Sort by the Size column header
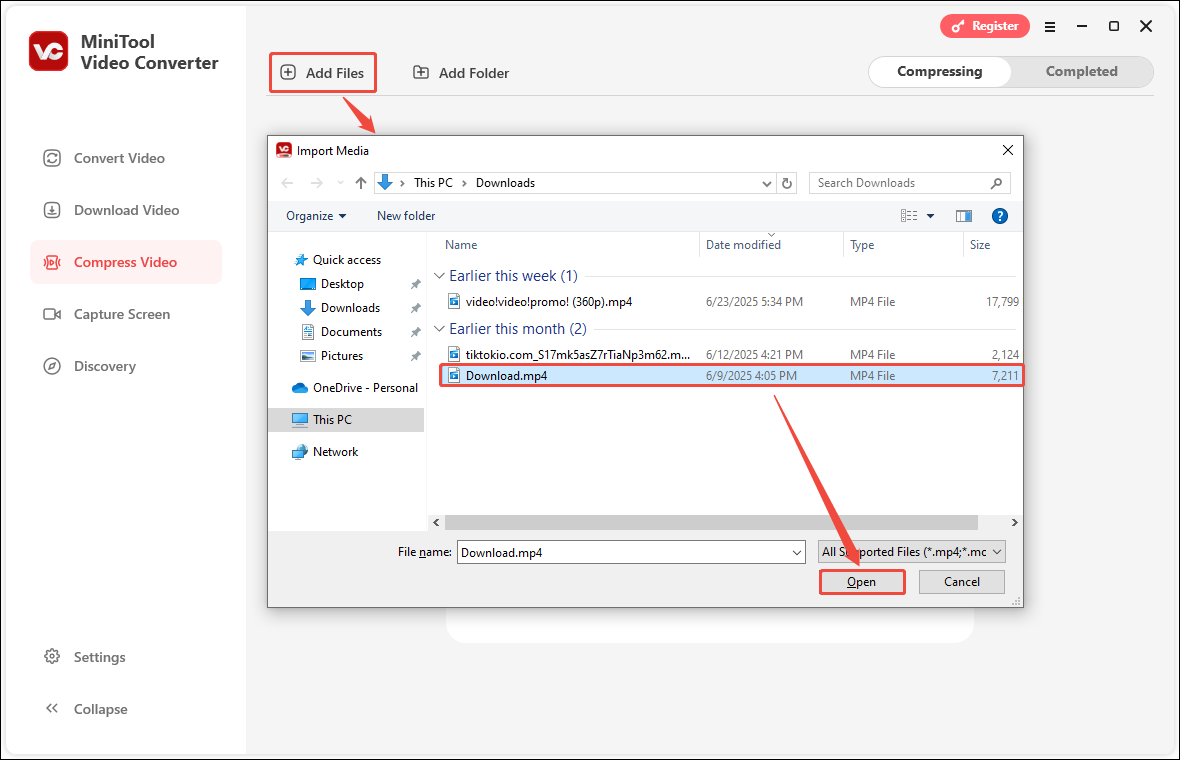The width and height of the screenshot is (1180, 760). (980, 245)
